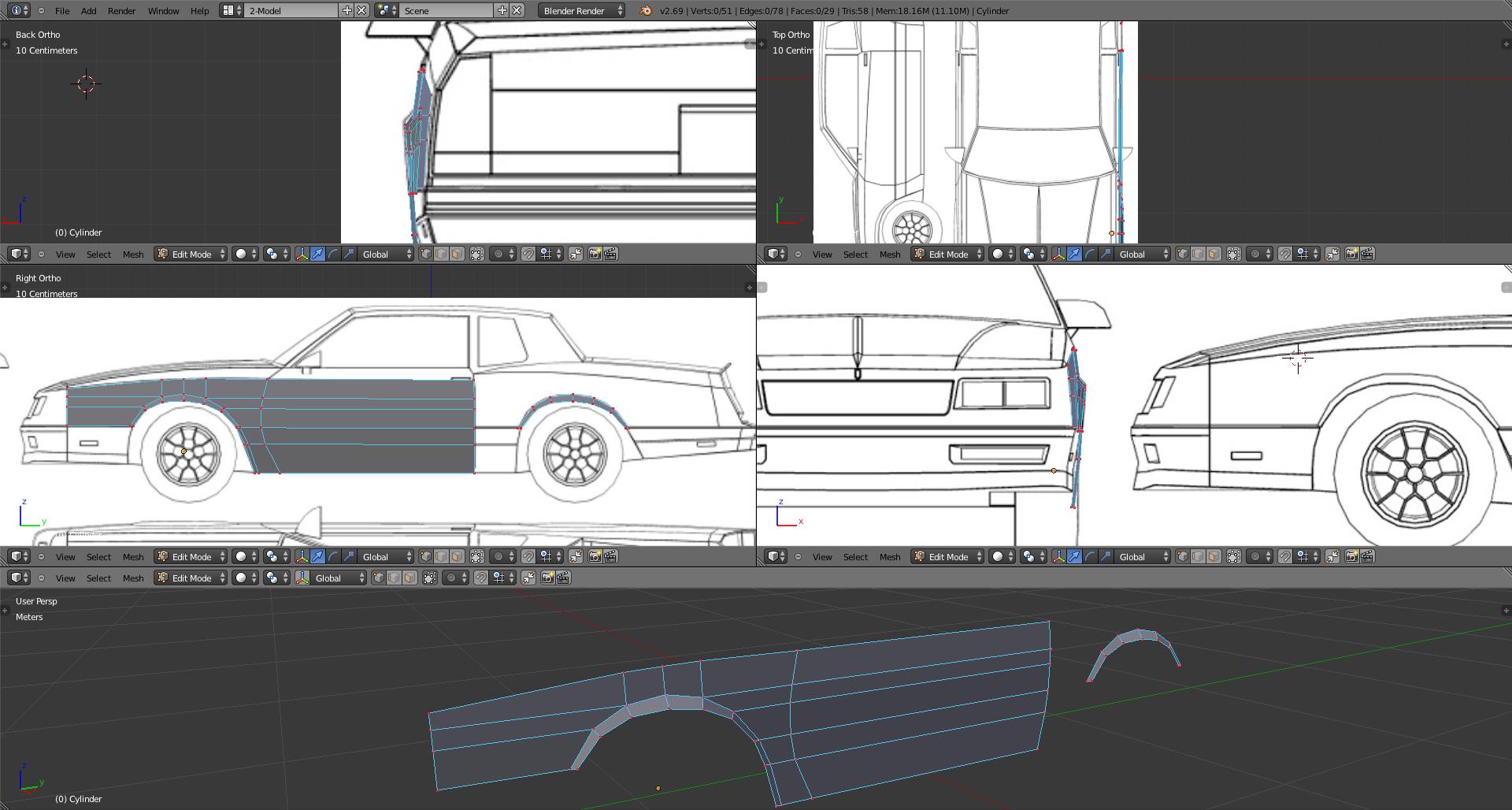Click the Scene name field
Screen dimensions: 1512x810
point(447,11)
